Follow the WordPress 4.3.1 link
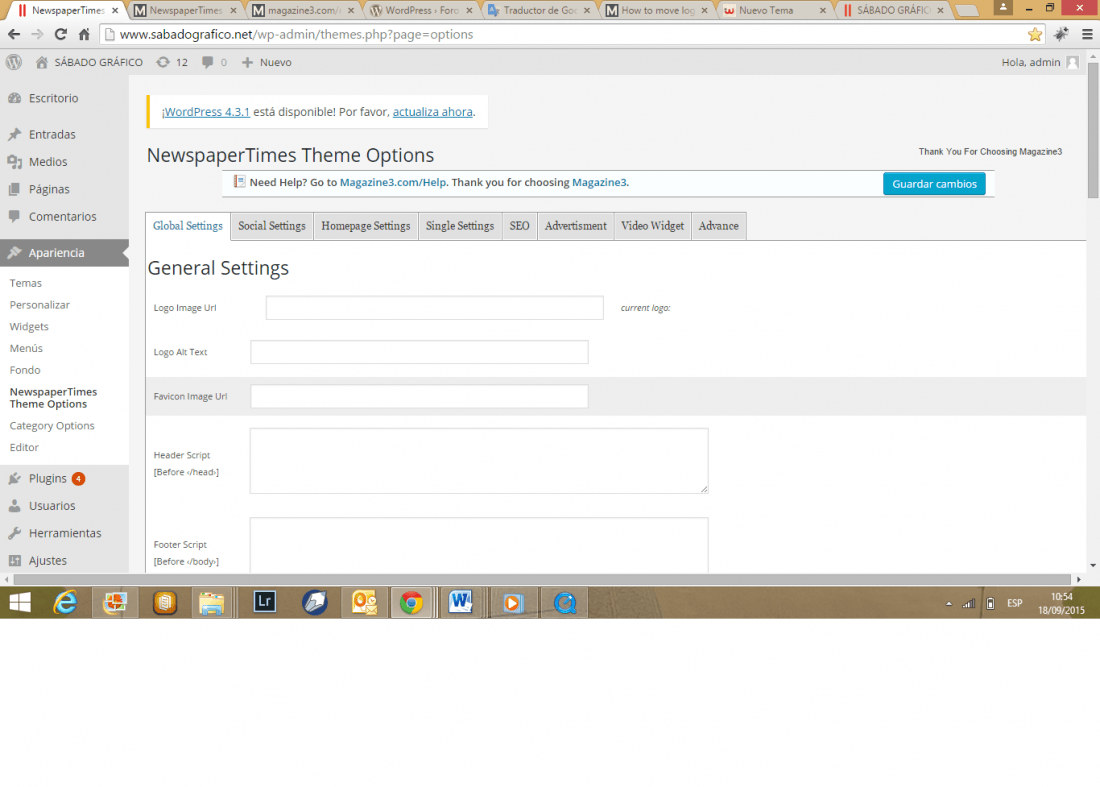This screenshot has height=787, width=1100. coord(207,112)
